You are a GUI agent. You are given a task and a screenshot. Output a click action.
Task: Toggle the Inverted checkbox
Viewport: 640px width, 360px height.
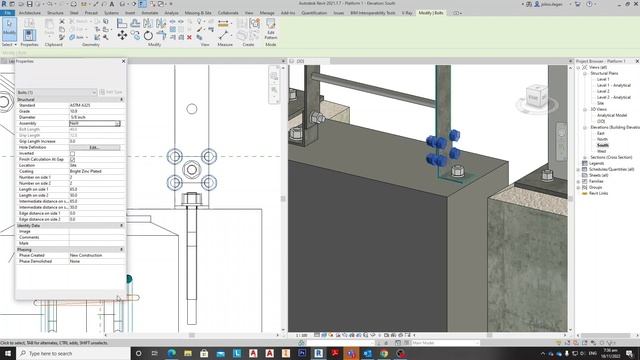tap(72, 153)
